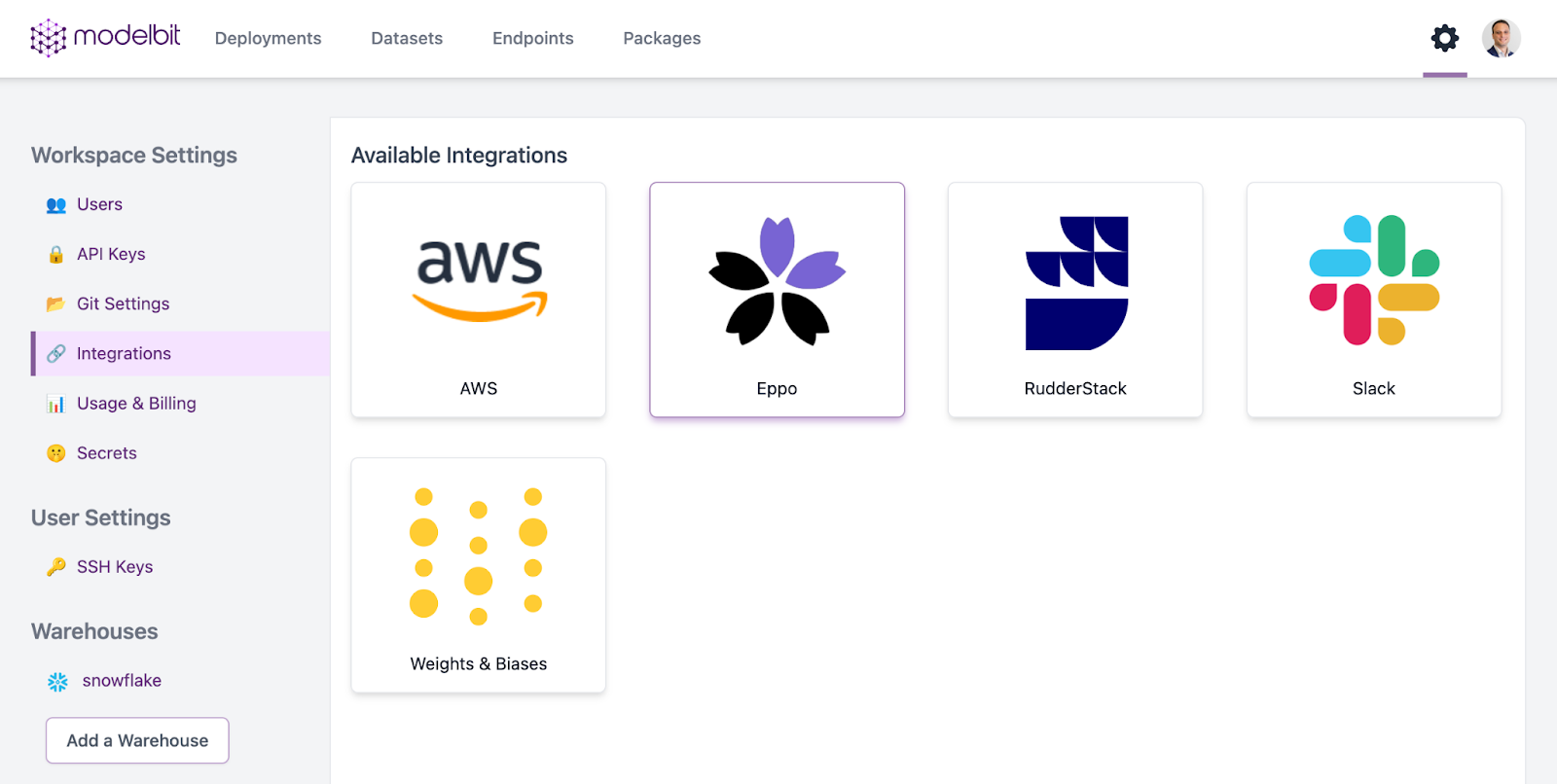Navigate to Endpoints
1557x784 pixels.
(x=533, y=39)
